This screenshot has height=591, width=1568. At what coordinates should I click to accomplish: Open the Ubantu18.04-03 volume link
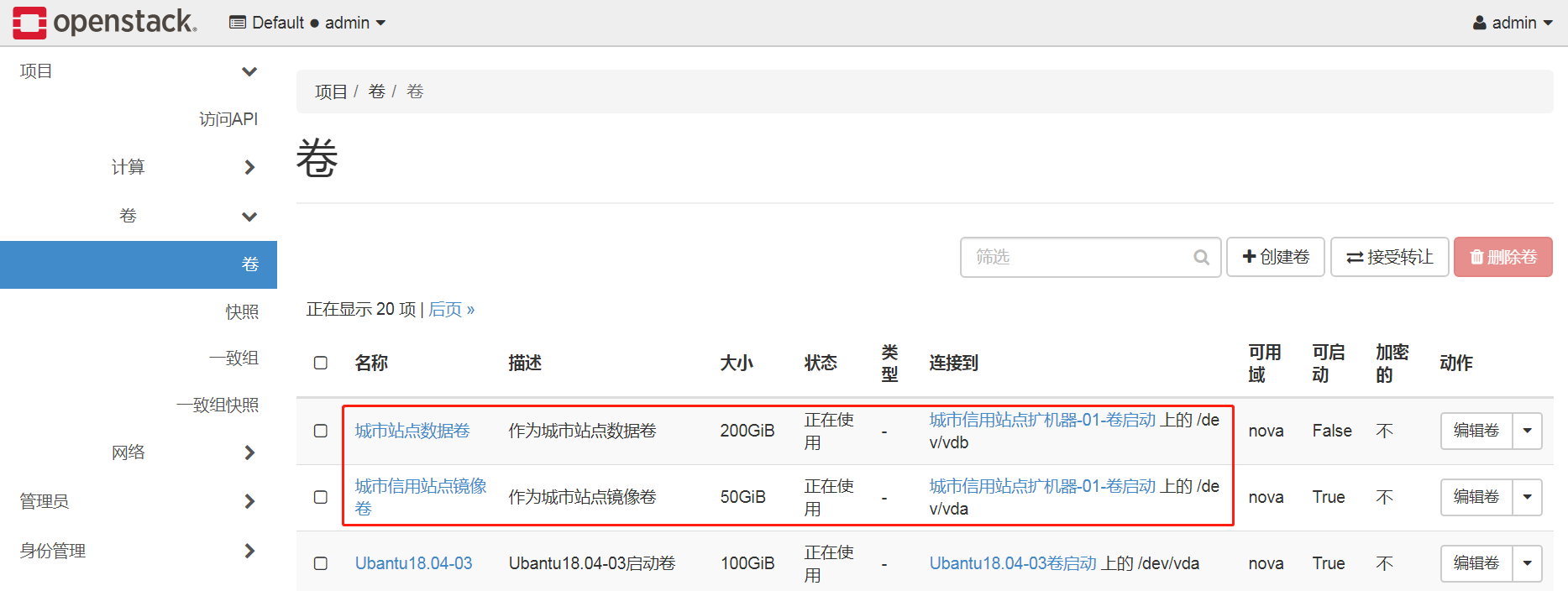point(414,563)
